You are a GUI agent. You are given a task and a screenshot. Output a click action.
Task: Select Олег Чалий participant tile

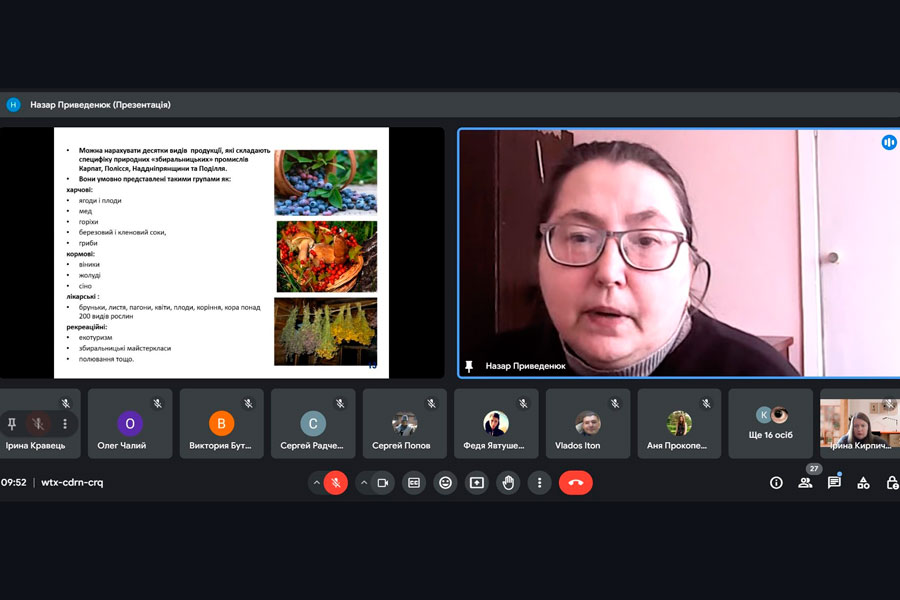130,423
